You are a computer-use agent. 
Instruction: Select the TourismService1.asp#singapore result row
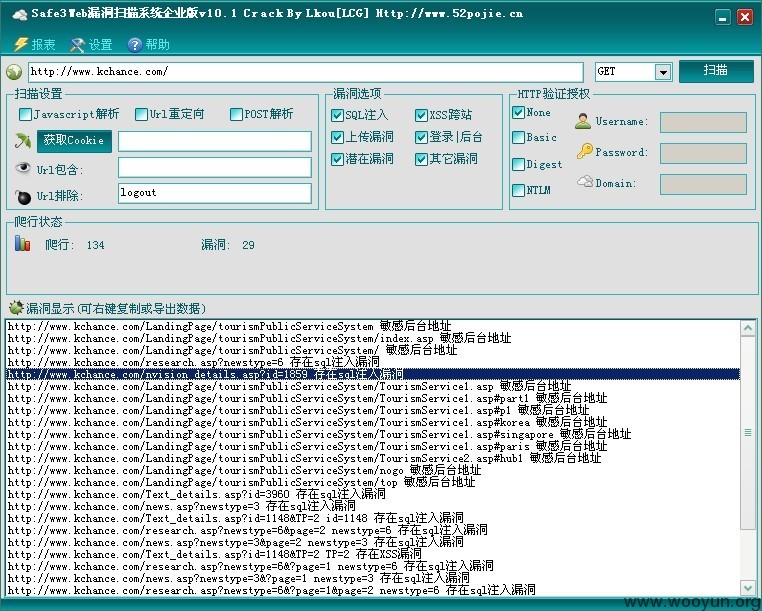pos(373,434)
